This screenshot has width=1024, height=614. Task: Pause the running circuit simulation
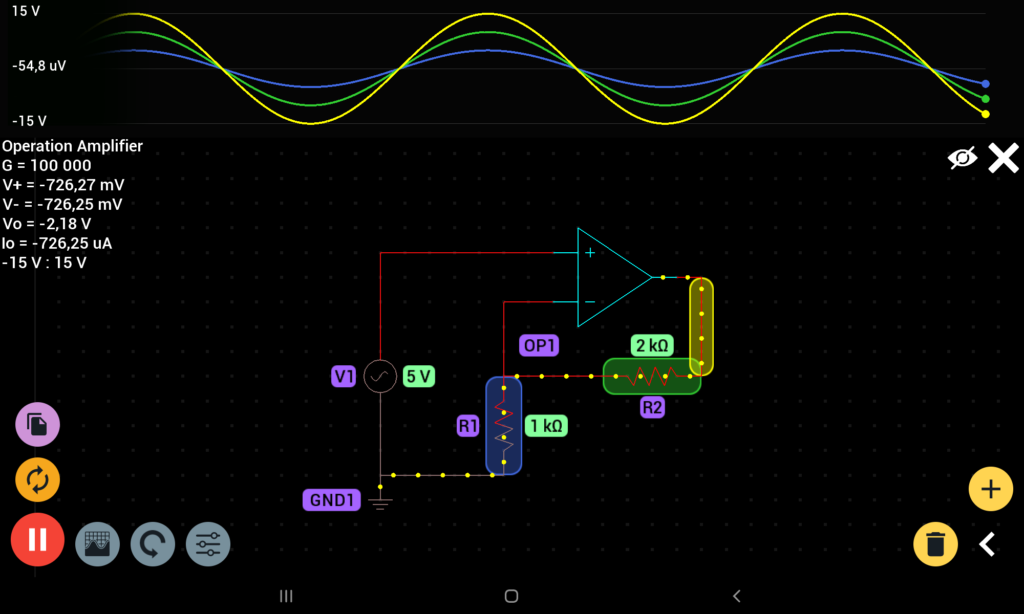tap(37, 540)
